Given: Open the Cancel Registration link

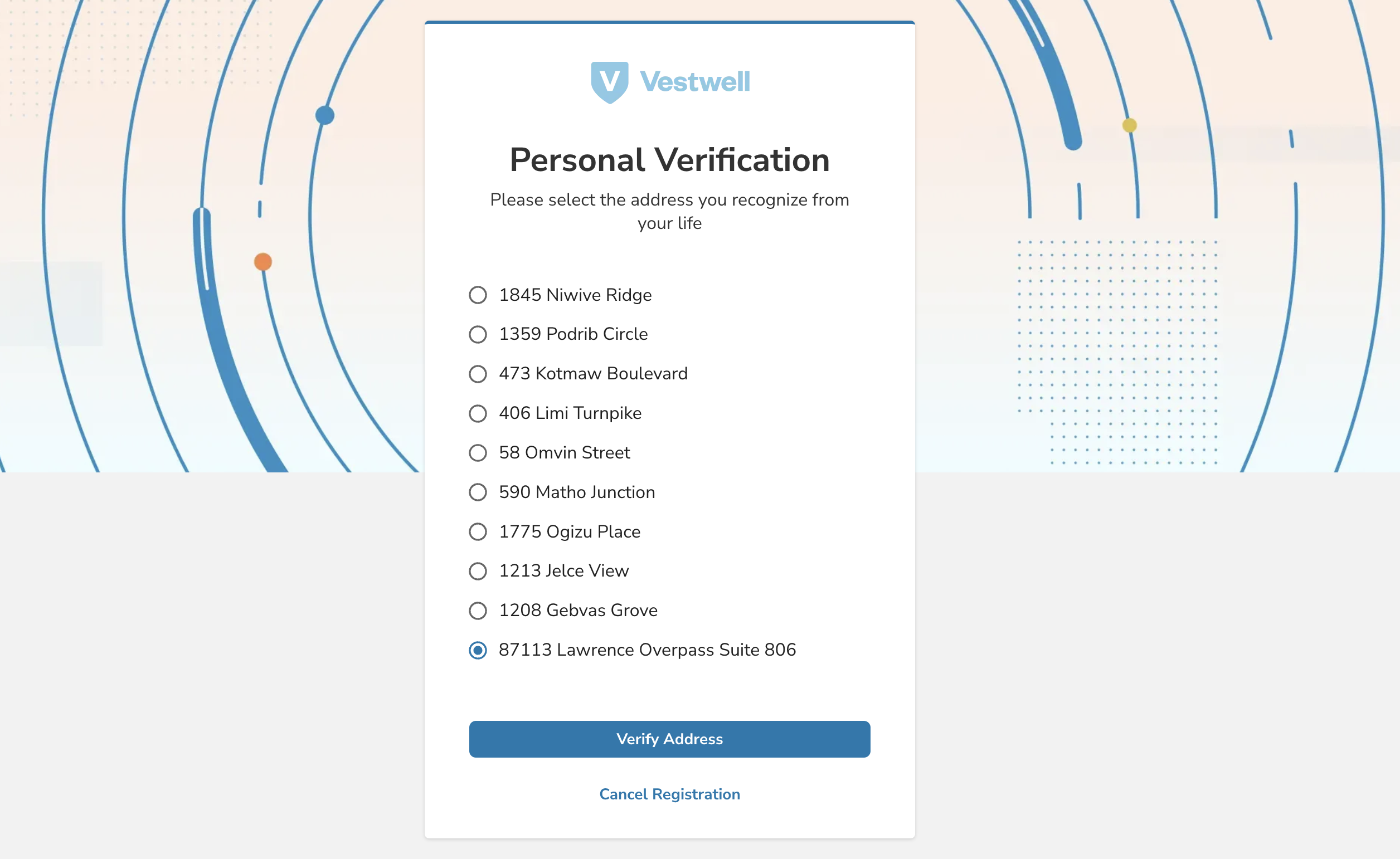Looking at the screenshot, I should click(x=669, y=794).
